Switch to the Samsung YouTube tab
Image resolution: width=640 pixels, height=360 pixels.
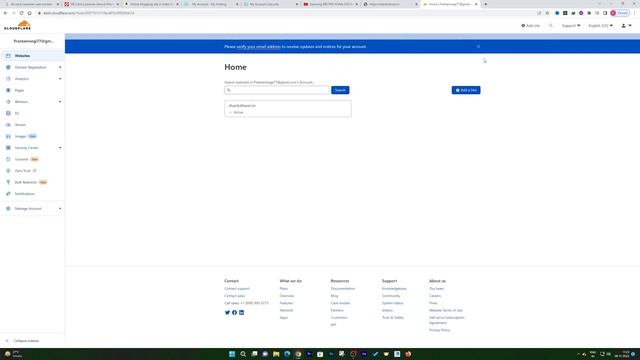coord(330,4)
